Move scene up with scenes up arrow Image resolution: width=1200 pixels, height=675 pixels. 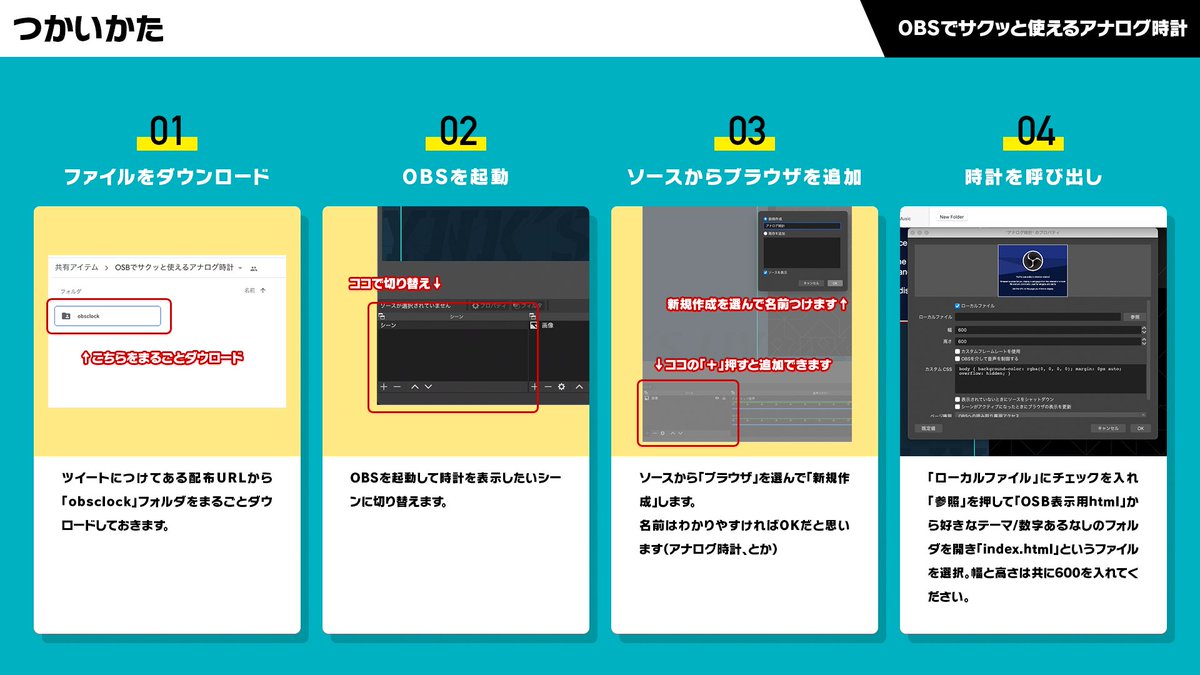pyautogui.click(x=415, y=387)
